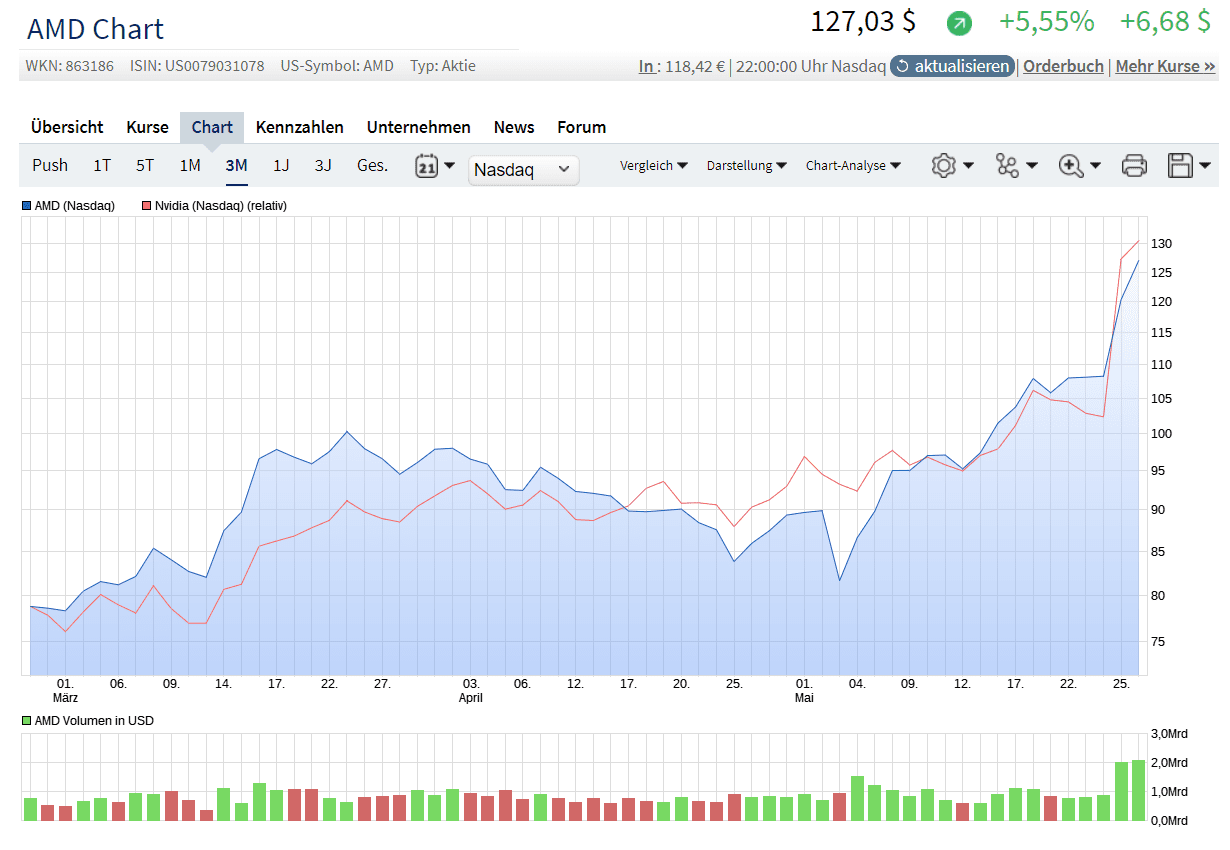This screenshot has height=850, width=1230.
Task: Click the +5,55% change value
Action: (x=1046, y=21)
